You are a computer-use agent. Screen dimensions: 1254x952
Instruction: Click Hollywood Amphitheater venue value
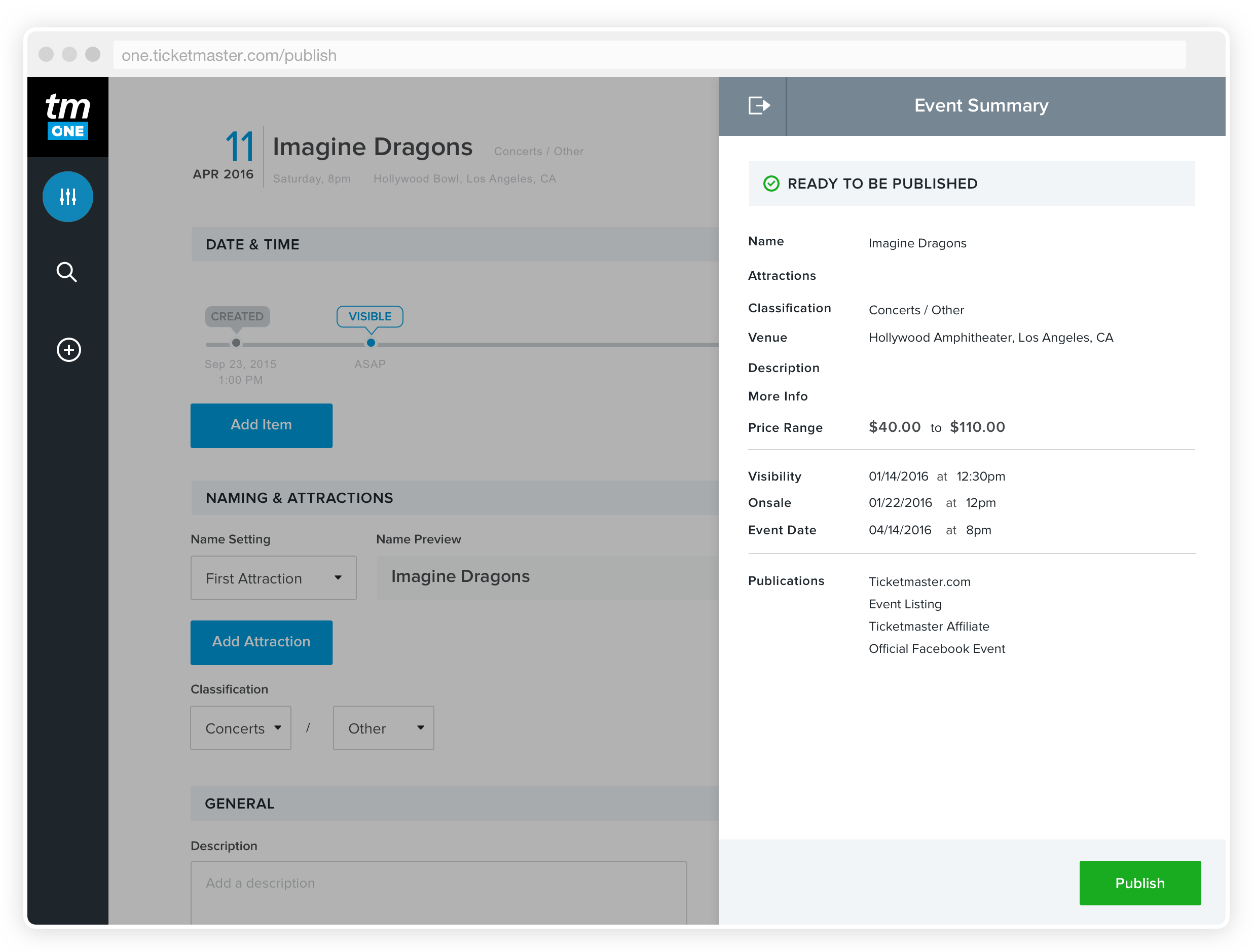(x=990, y=338)
